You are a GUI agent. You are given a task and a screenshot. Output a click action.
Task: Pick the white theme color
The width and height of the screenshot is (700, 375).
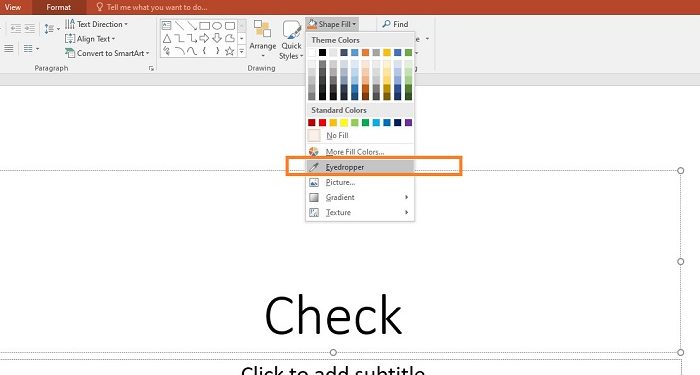[x=312, y=53]
